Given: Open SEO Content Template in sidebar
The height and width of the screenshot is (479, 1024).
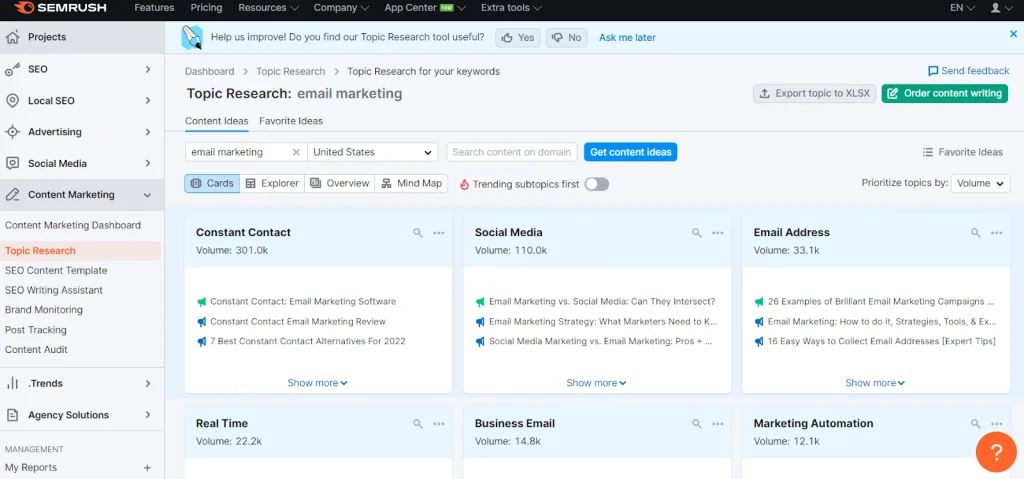Looking at the screenshot, I should coord(56,271).
